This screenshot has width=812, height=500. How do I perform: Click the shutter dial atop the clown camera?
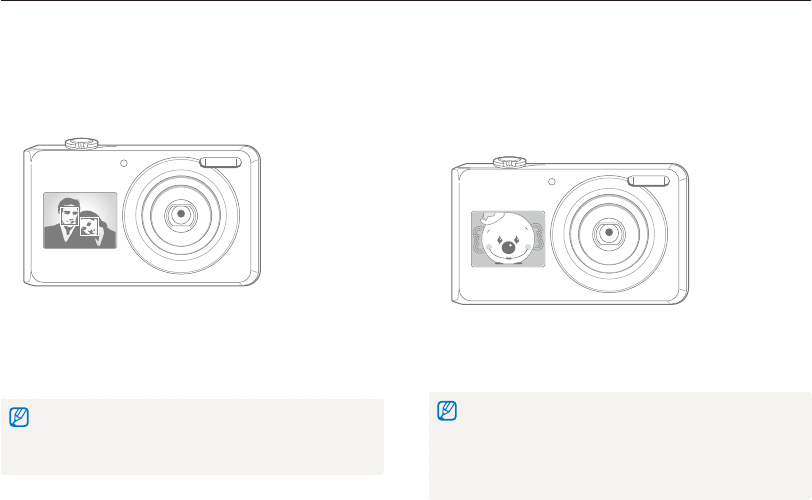510,162
